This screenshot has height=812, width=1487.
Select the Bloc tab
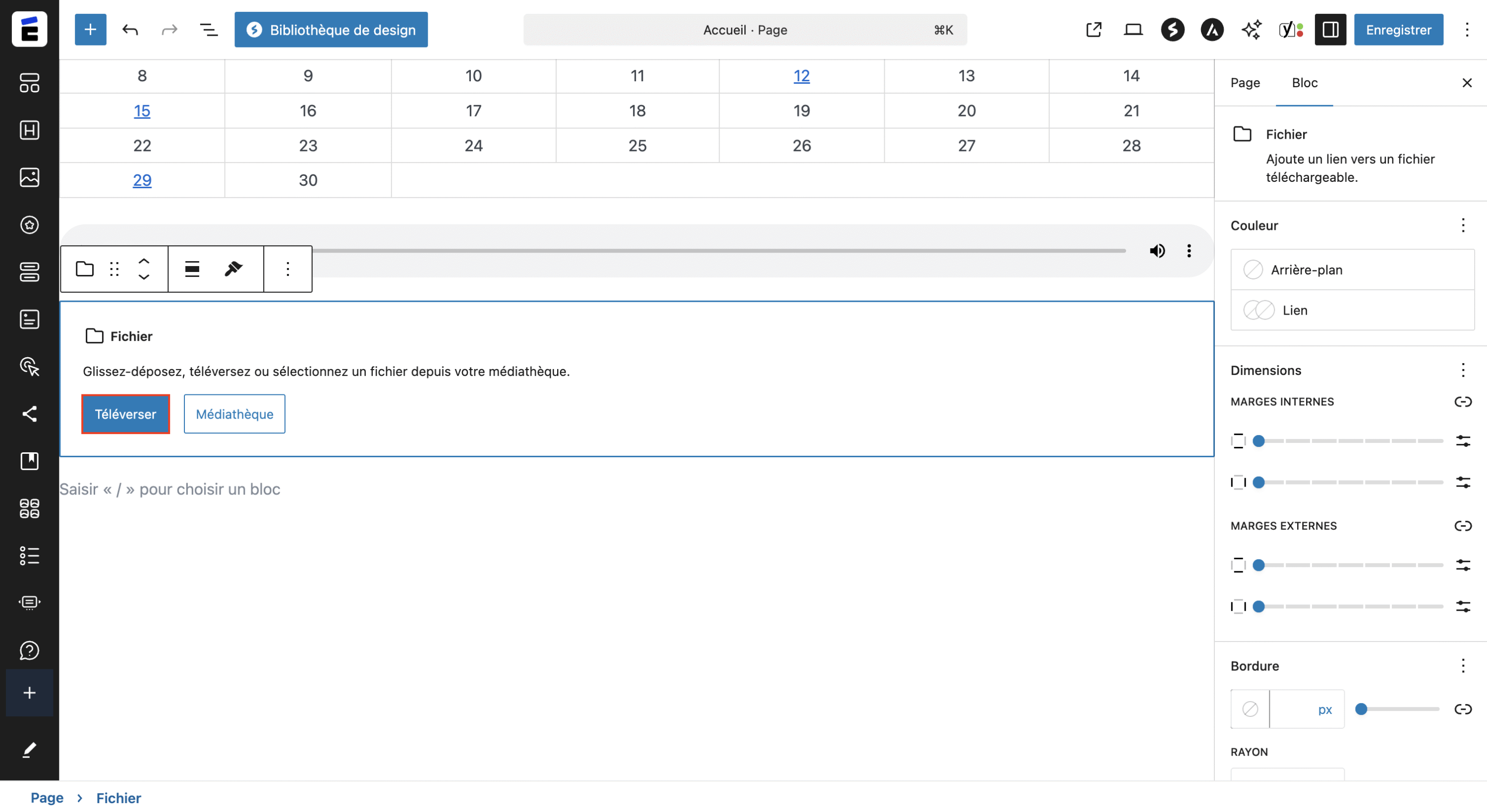[1304, 83]
